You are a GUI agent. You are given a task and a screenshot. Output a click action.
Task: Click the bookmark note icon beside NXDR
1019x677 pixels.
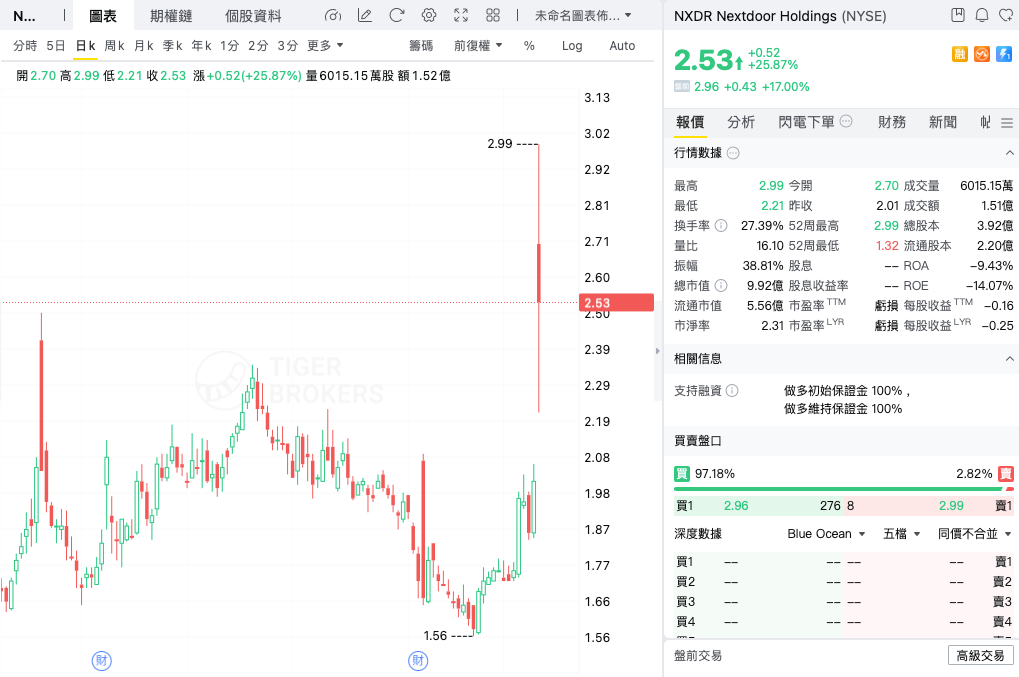958,16
